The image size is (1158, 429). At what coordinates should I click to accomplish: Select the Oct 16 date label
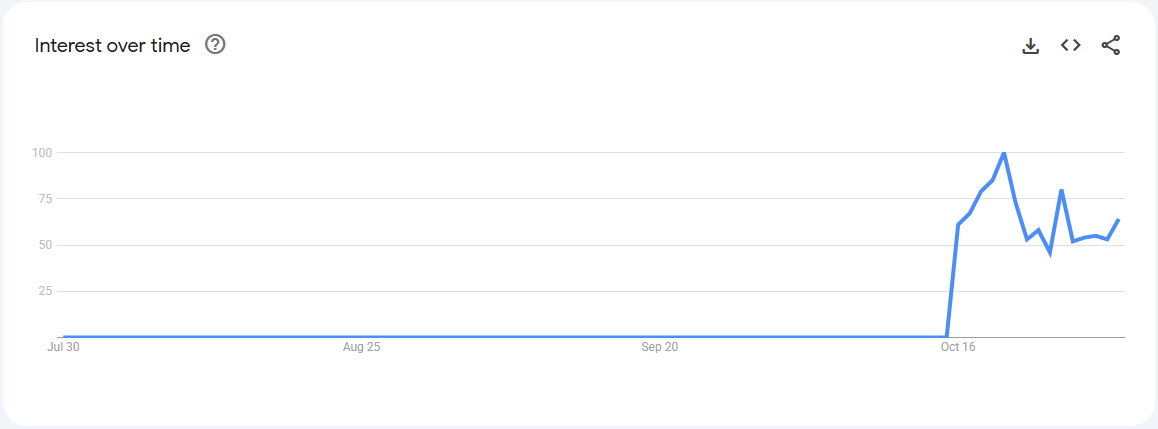pyautogui.click(x=957, y=348)
